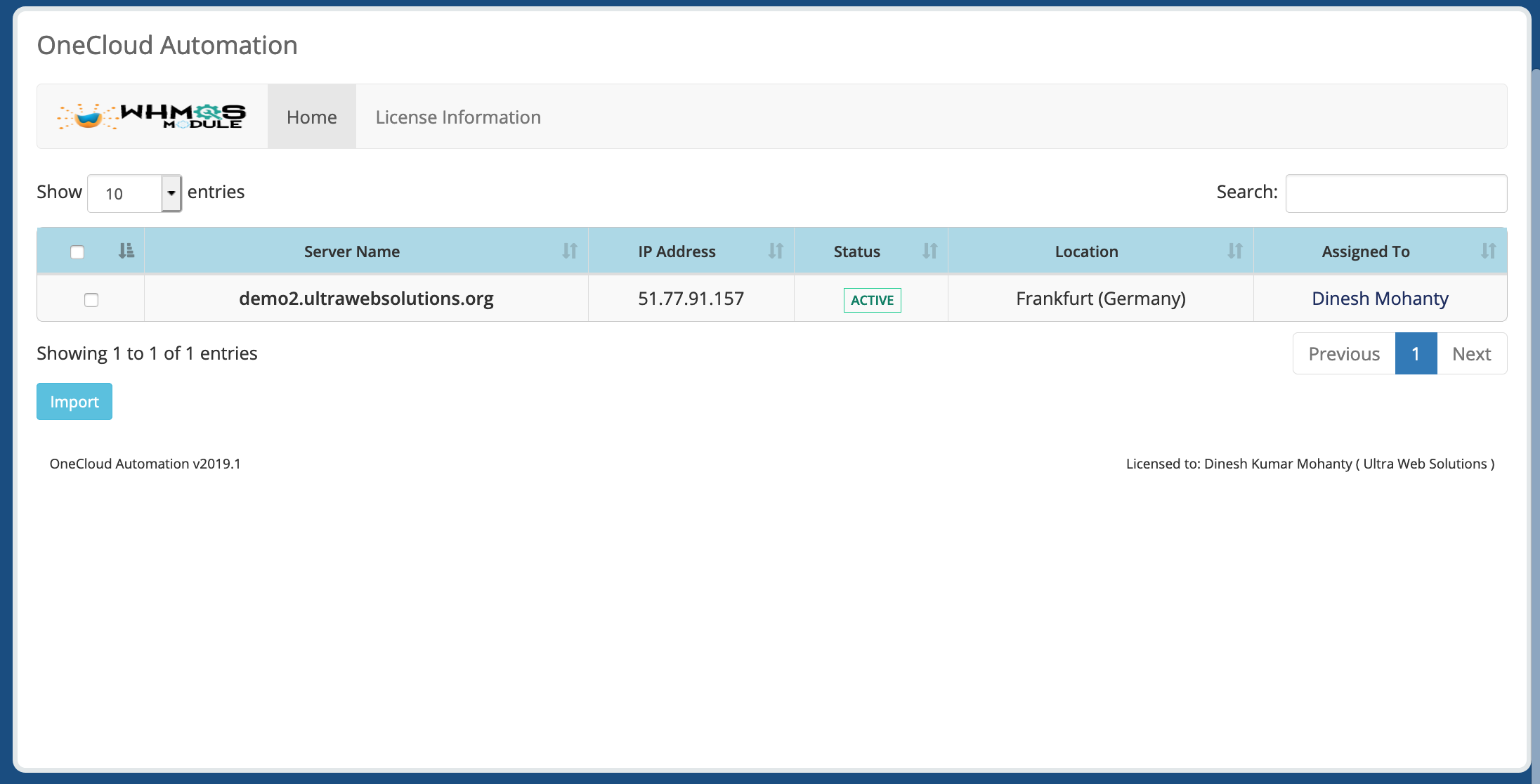Switch to the Home tab

pos(312,117)
